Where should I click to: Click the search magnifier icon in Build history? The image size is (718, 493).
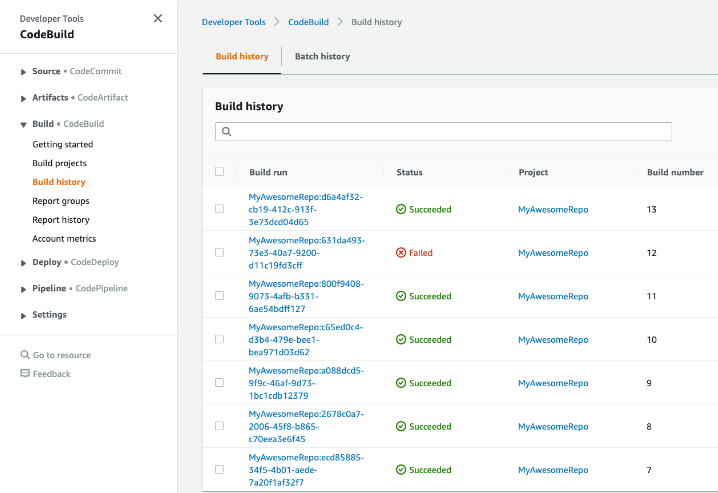[227, 132]
